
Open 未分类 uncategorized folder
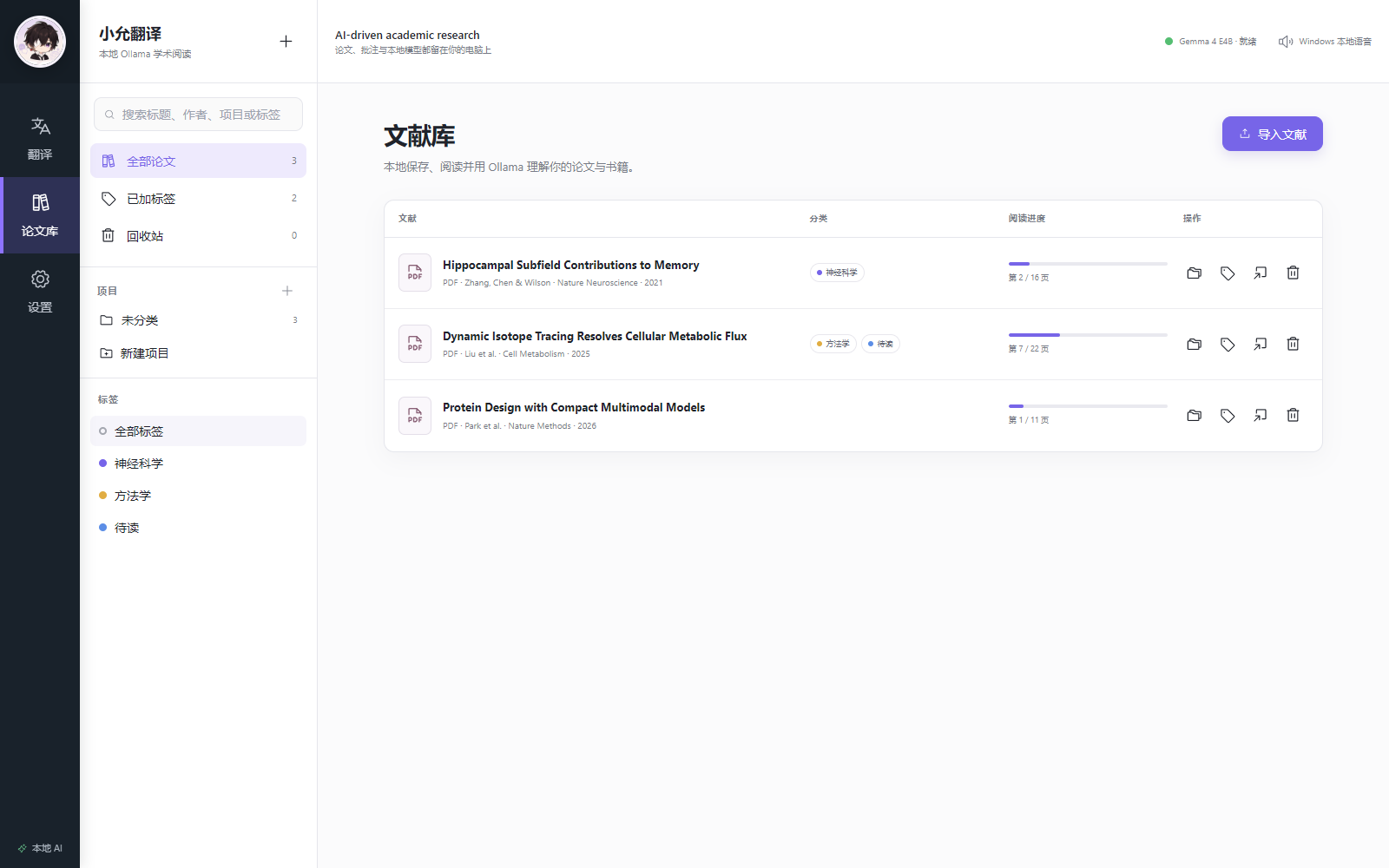198,320
